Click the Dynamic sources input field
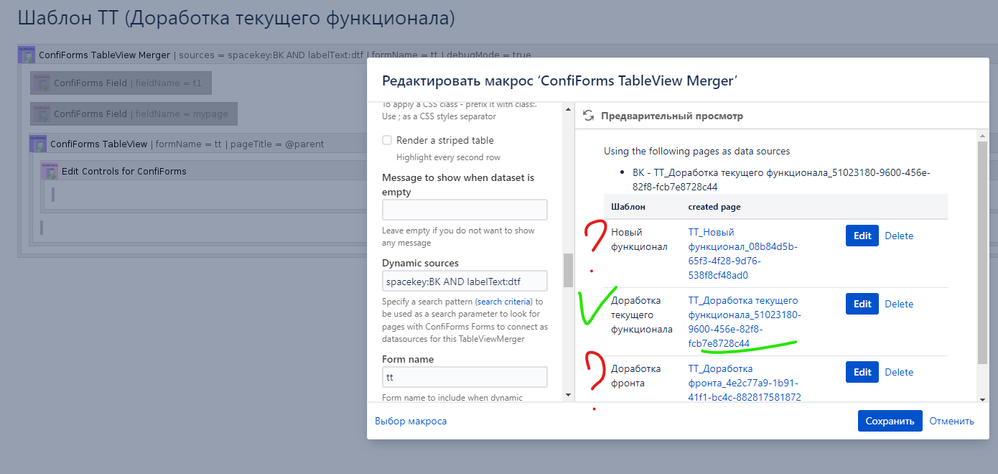998x474 pixels. click(x=465, y=281)
